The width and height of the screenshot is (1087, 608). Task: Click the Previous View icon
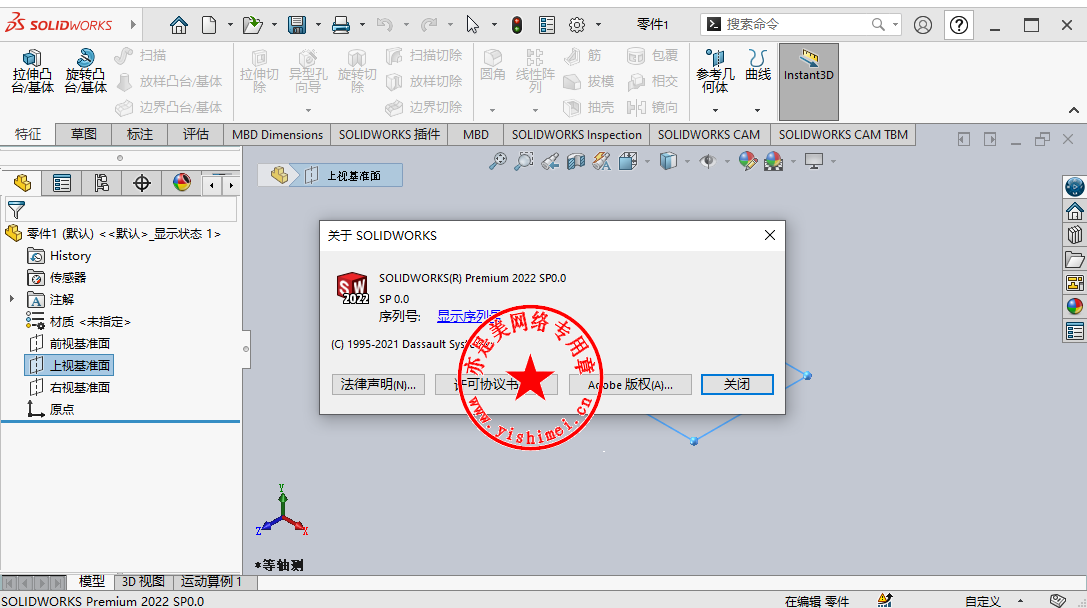pyautogui.click(x=550, y=162)
